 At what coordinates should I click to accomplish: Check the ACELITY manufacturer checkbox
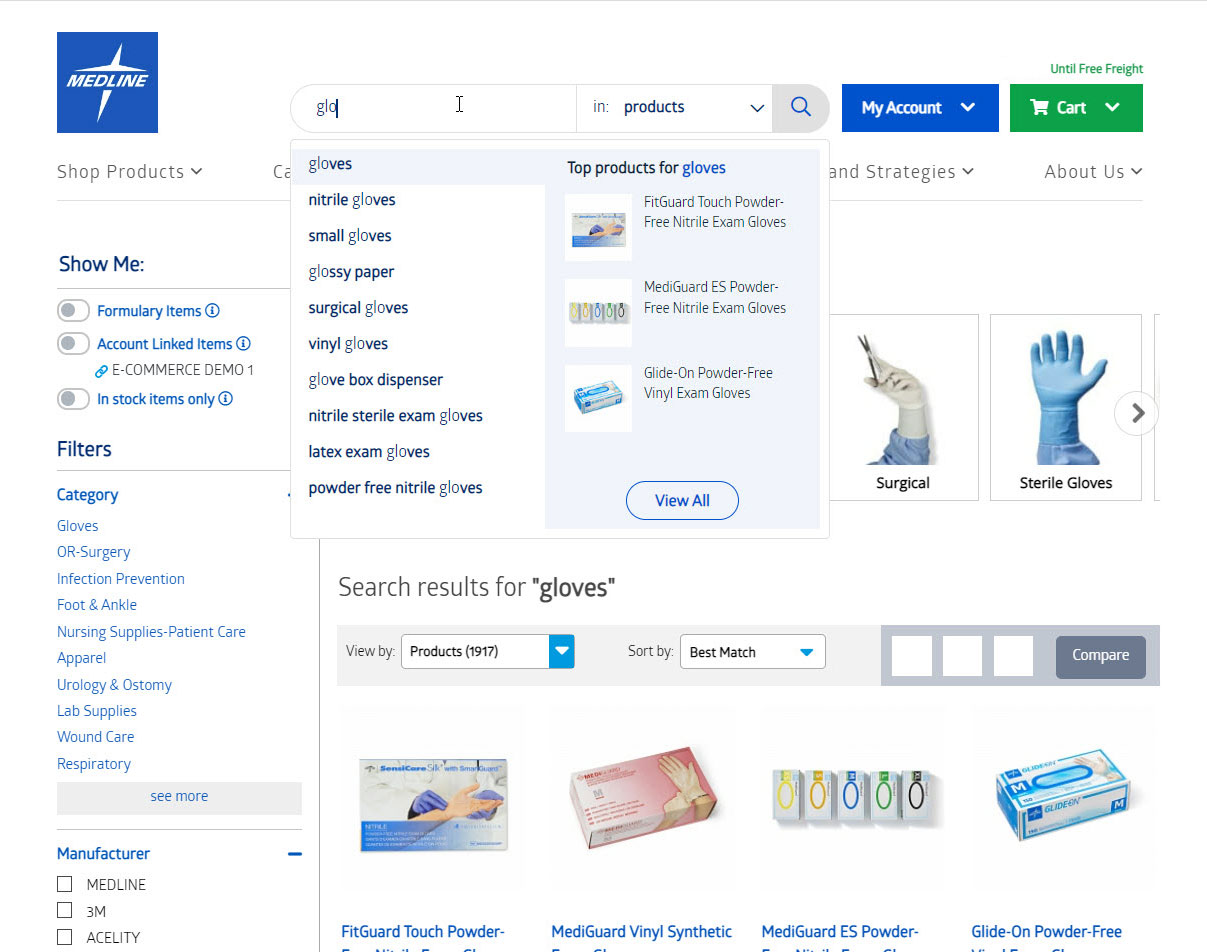coord(65,937)
